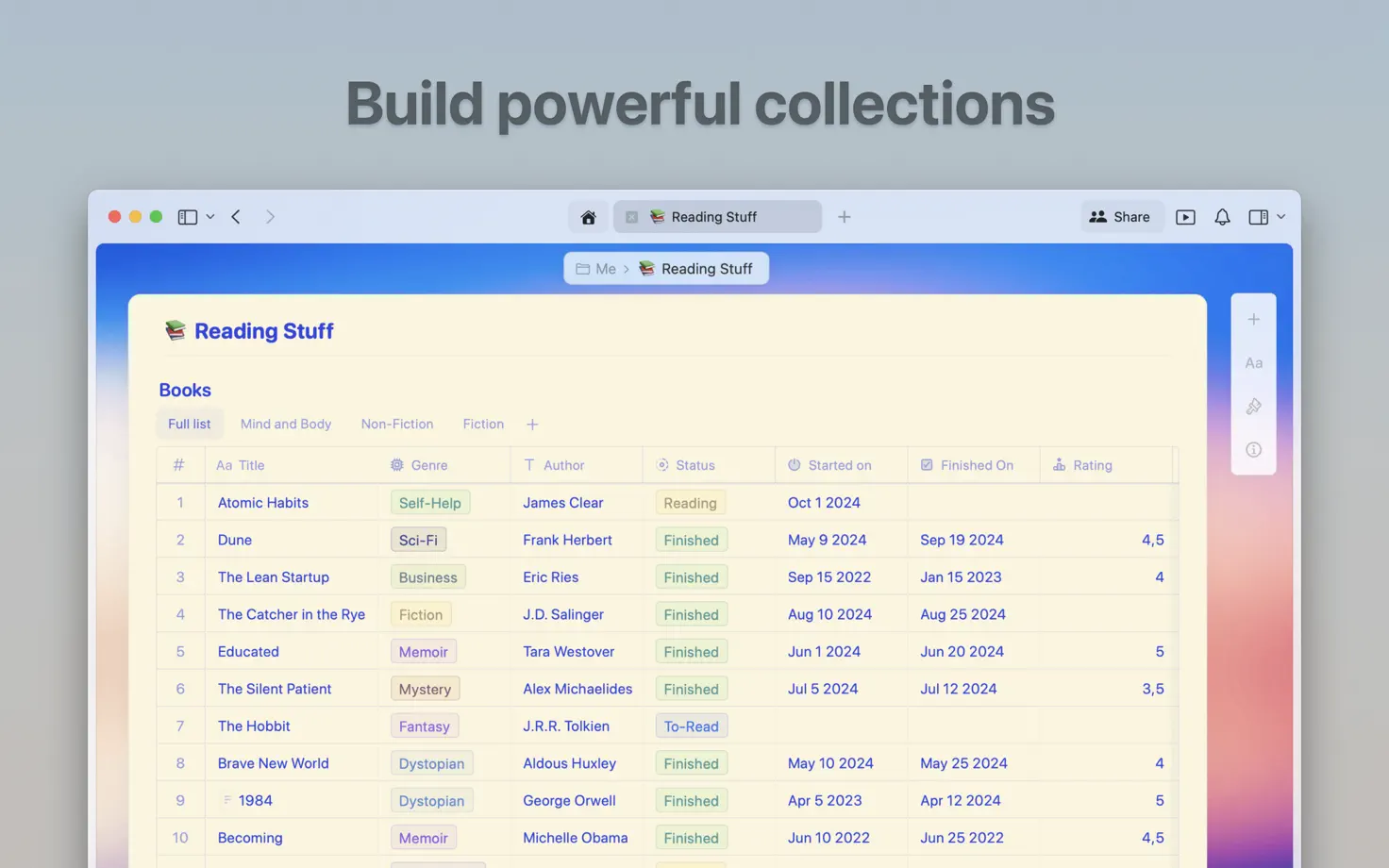Click insert plus in side toolbar
The height and width of the screenshot is (868, 1389).
1253,320
